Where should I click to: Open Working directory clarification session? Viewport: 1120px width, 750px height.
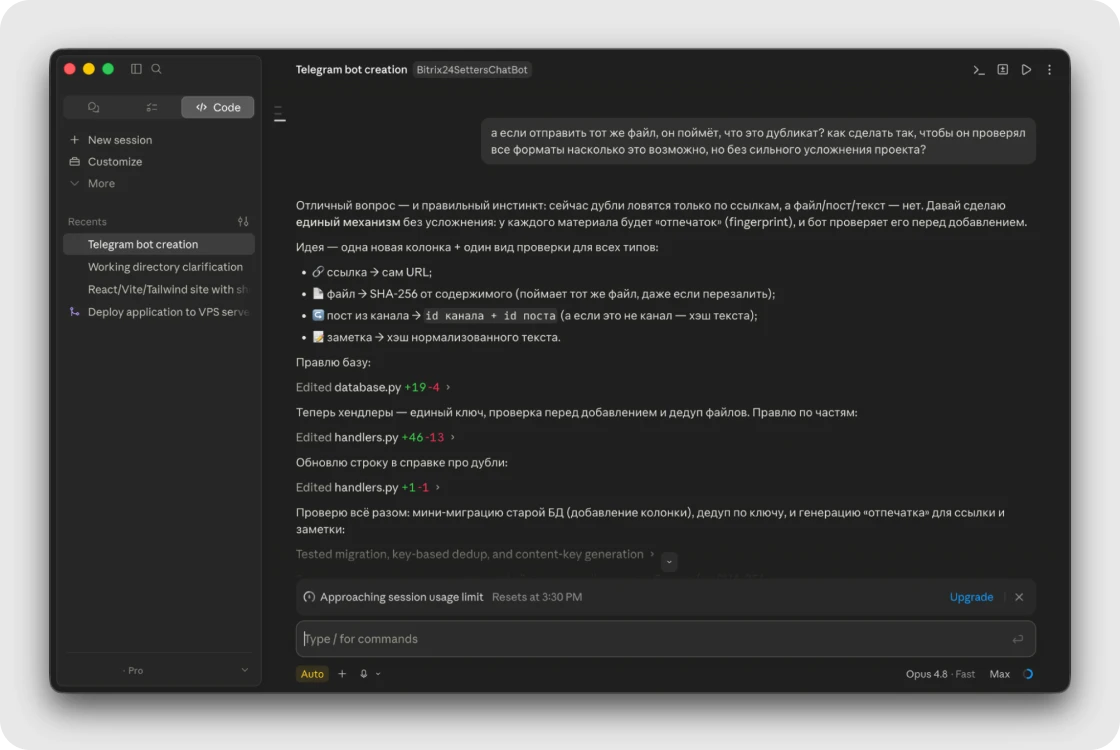coord(159,266)
